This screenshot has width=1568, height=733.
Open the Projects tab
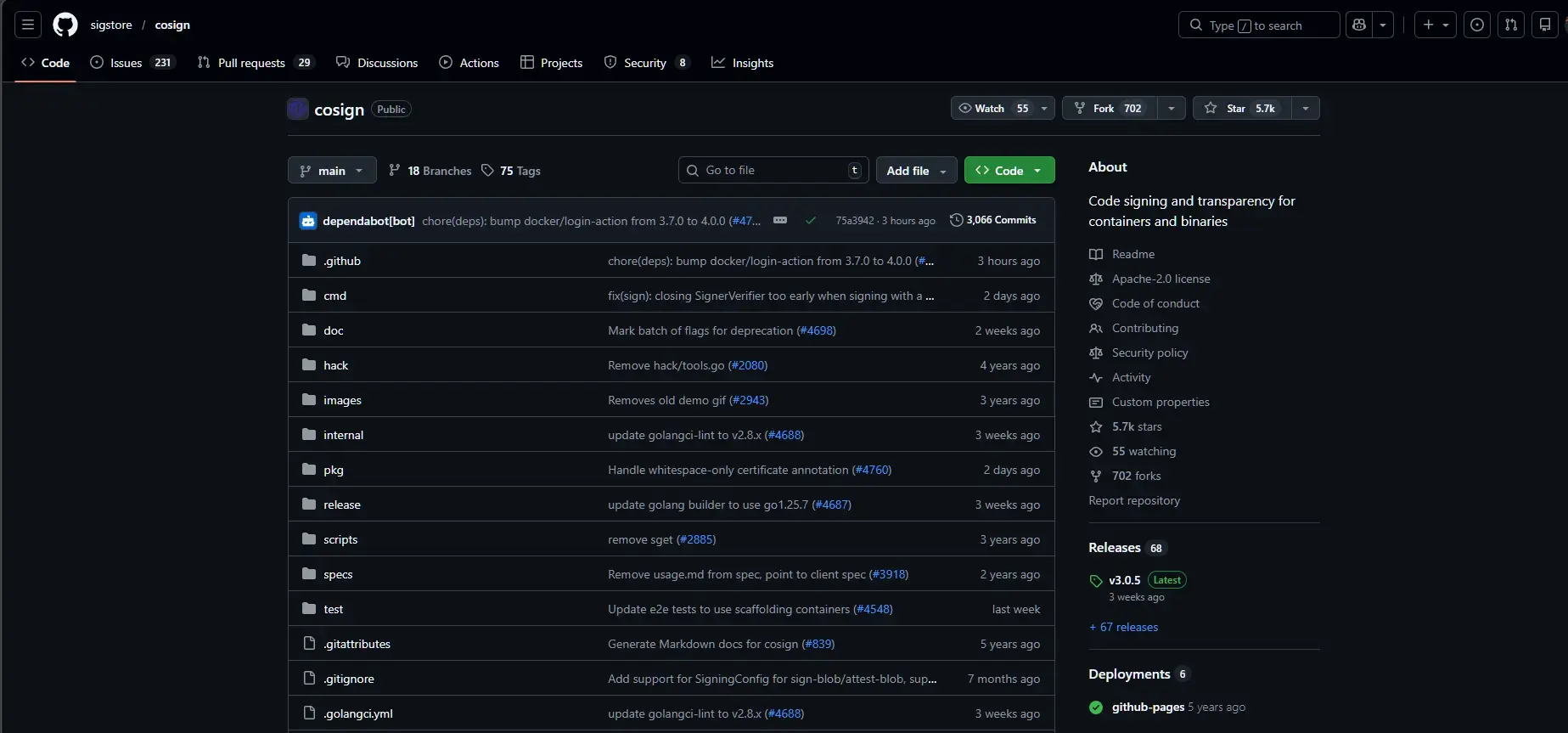tap(552, 62)
